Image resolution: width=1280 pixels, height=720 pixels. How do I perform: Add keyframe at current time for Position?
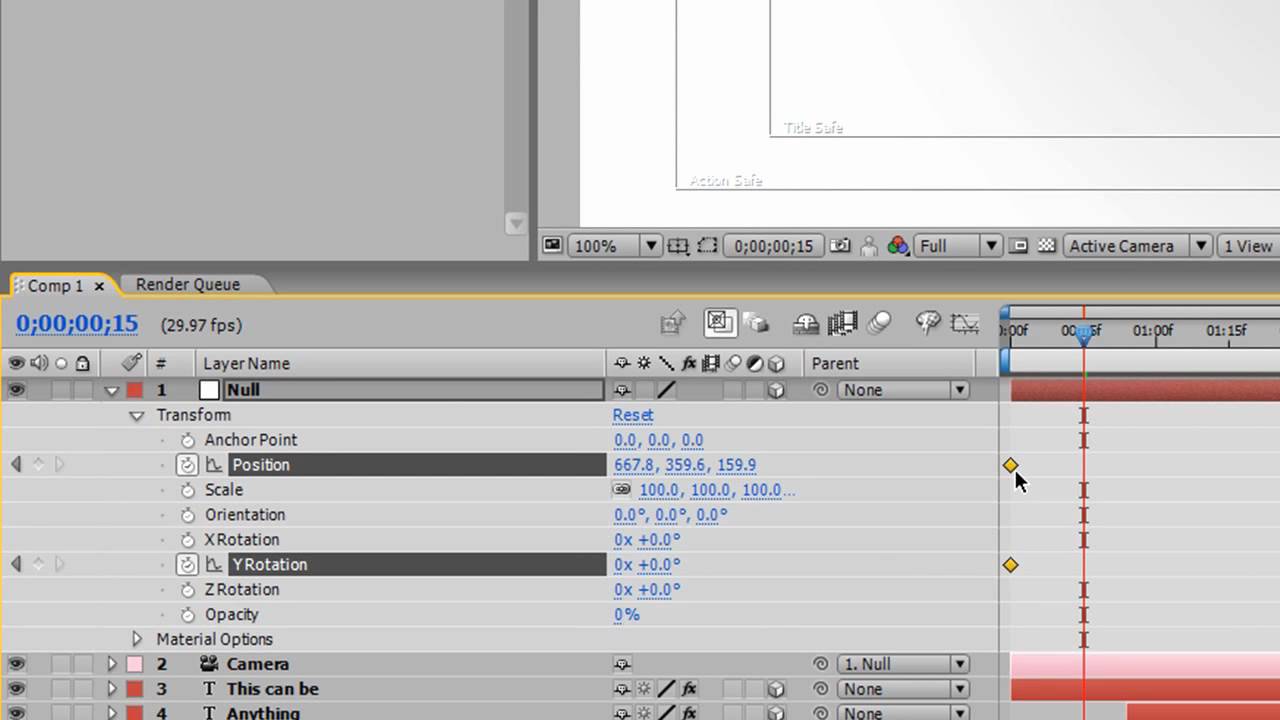tap(38, 465)
